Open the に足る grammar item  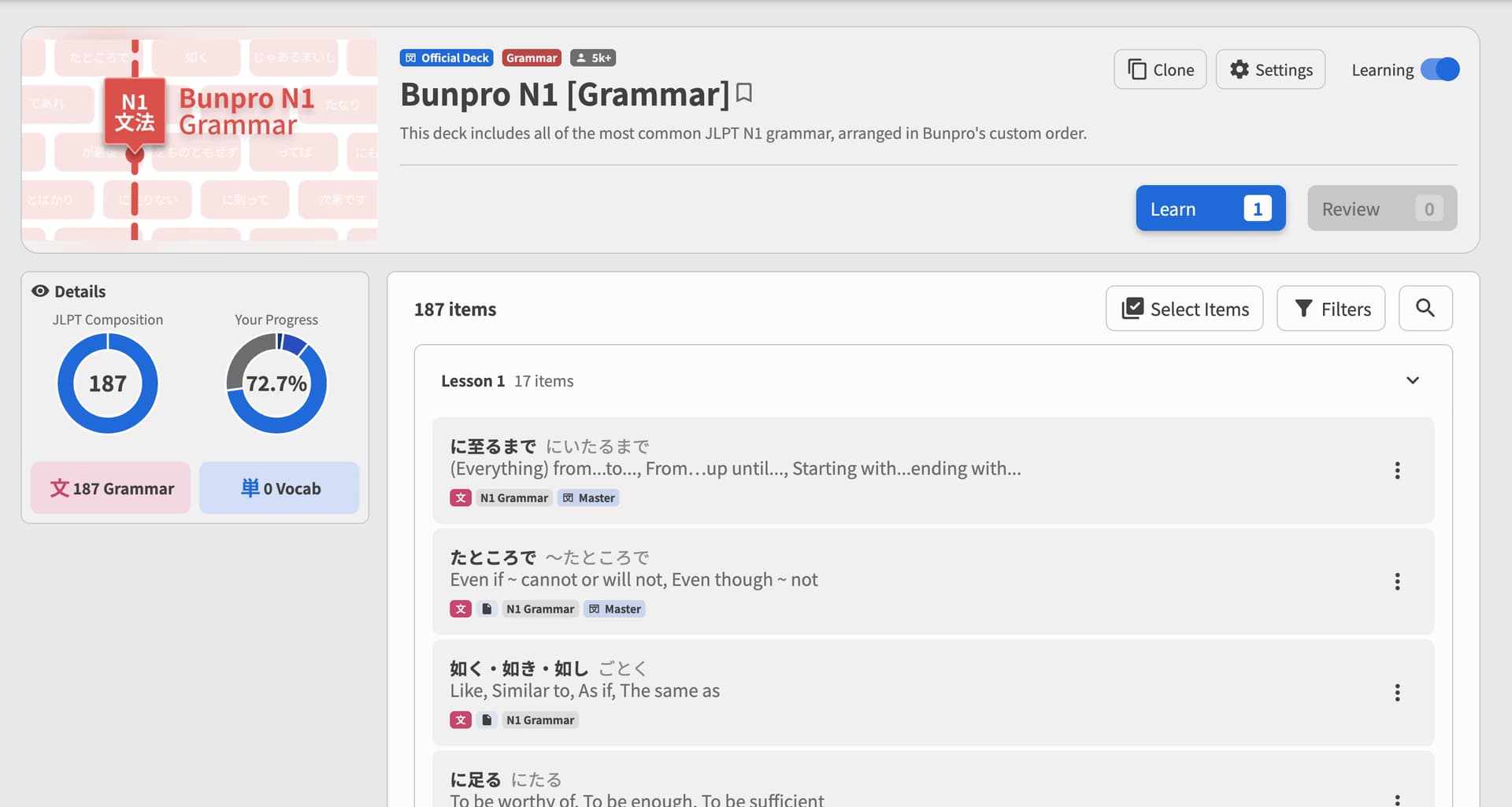pyautogui.click(x=933, y=779)
